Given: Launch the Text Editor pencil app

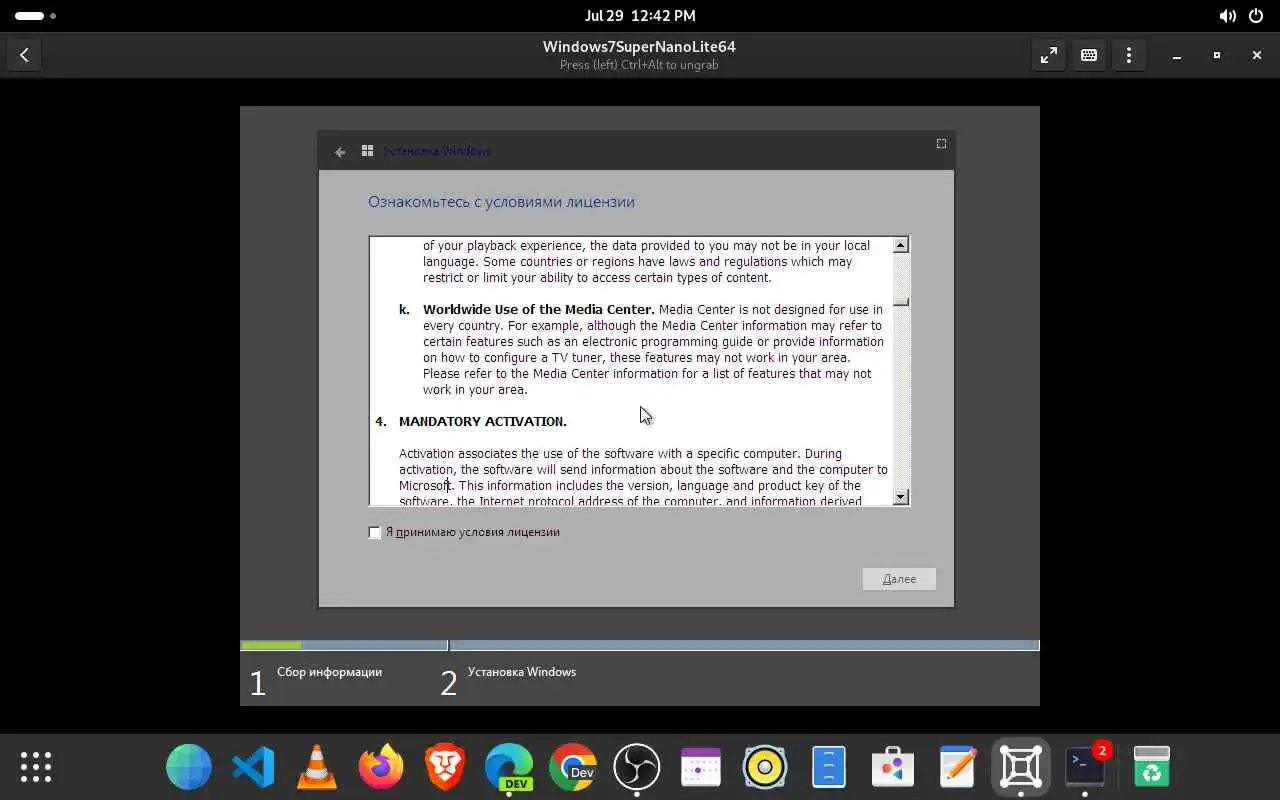Looking at the screenshot, I should point(957,767).
